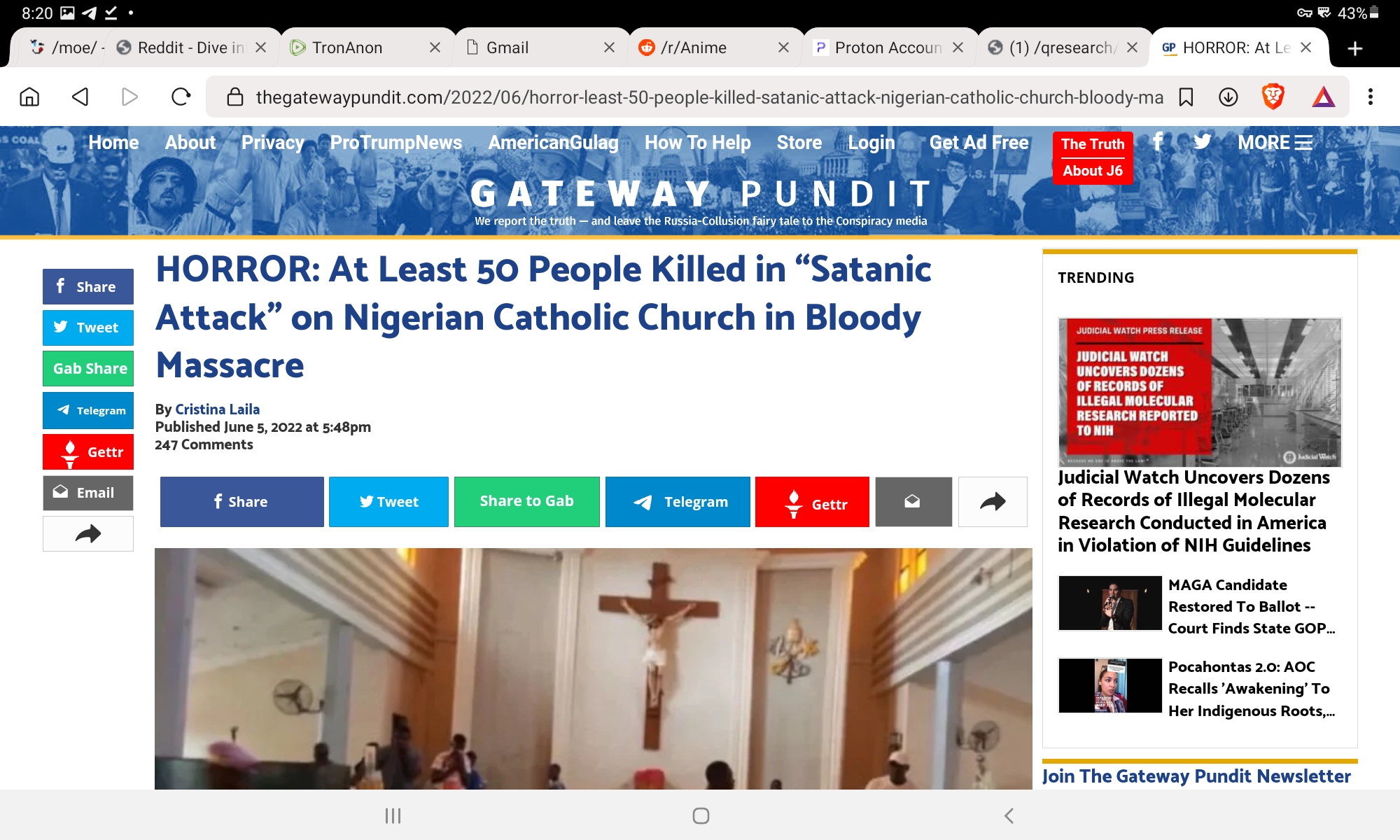Tap the Brave Rewards triangle icon
1400x840 pixels.
tap(1323, 97)
